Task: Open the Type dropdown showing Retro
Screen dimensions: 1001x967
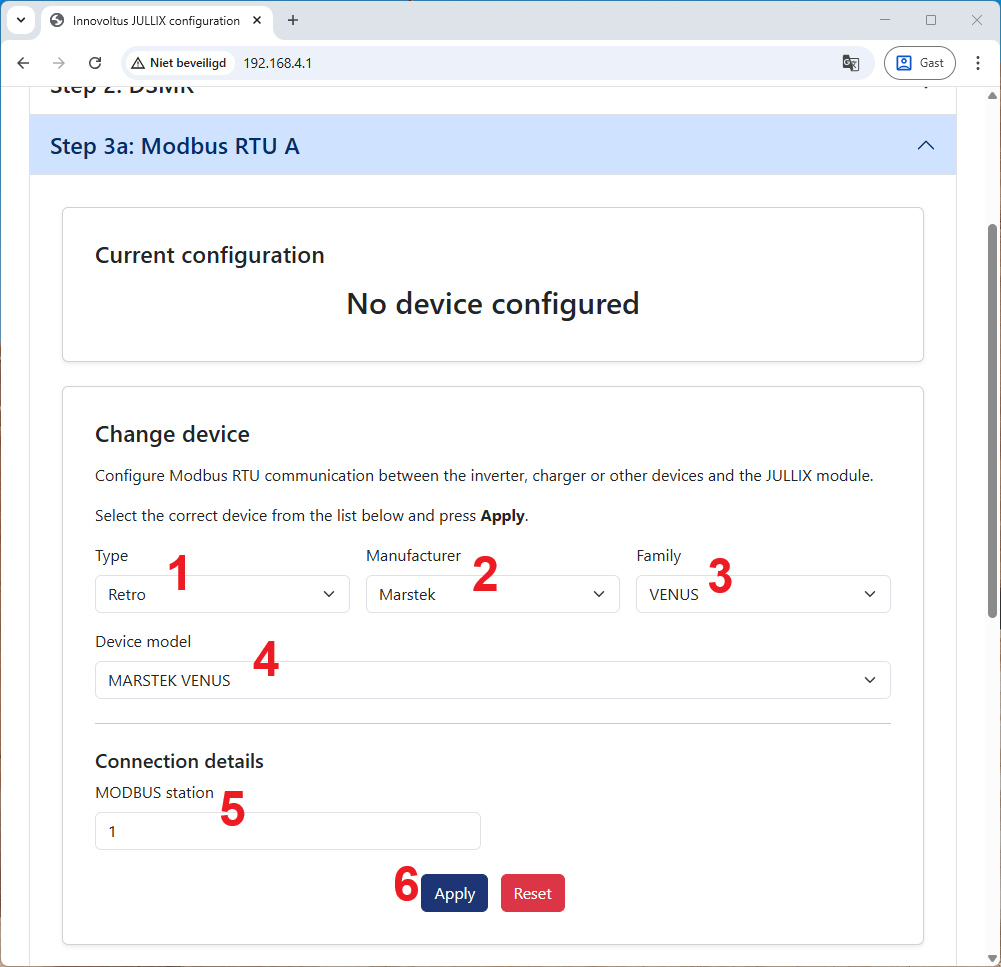Action: (x=222, y=594)
